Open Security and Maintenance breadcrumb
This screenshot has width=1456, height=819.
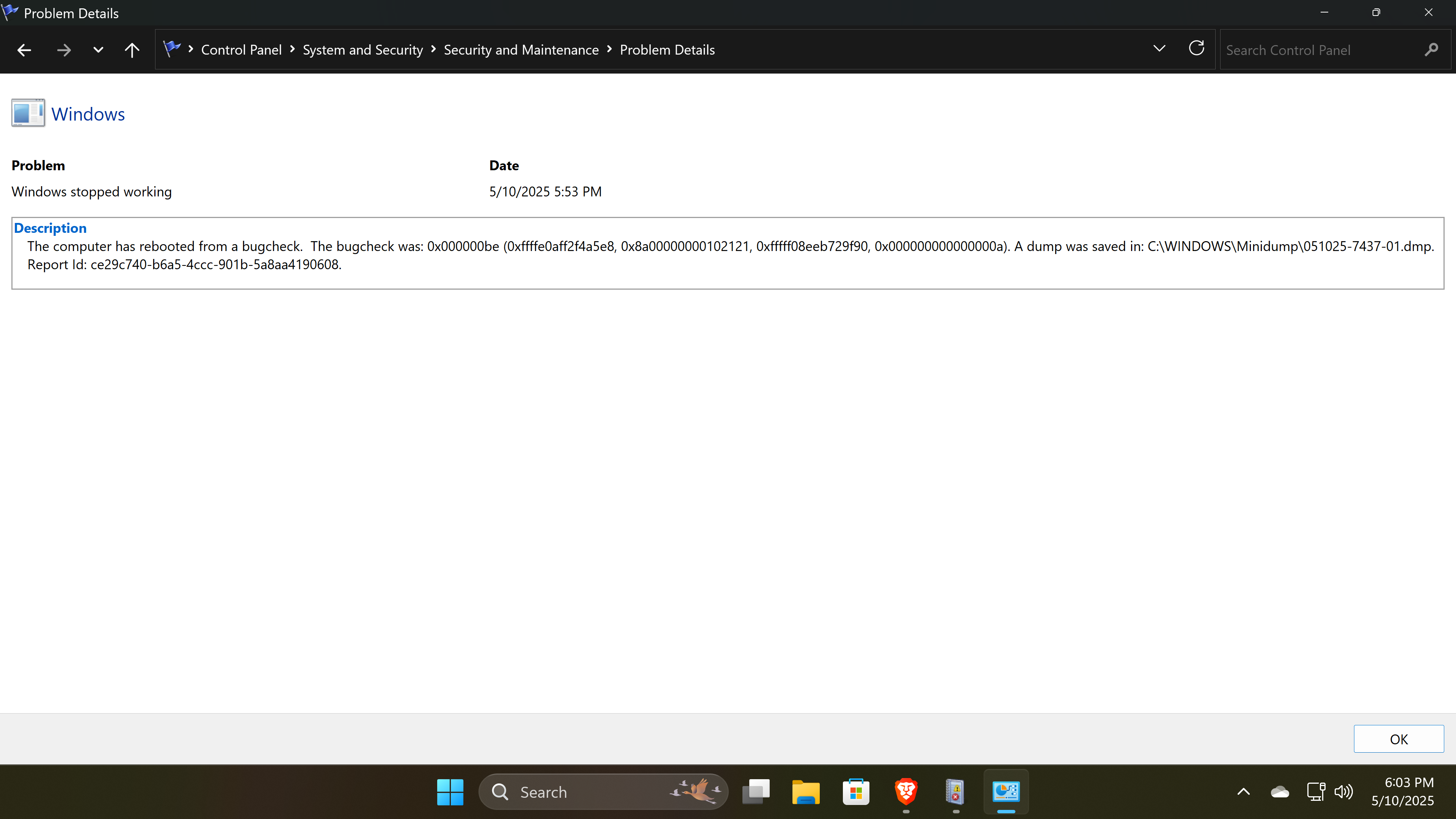point(521,50)
